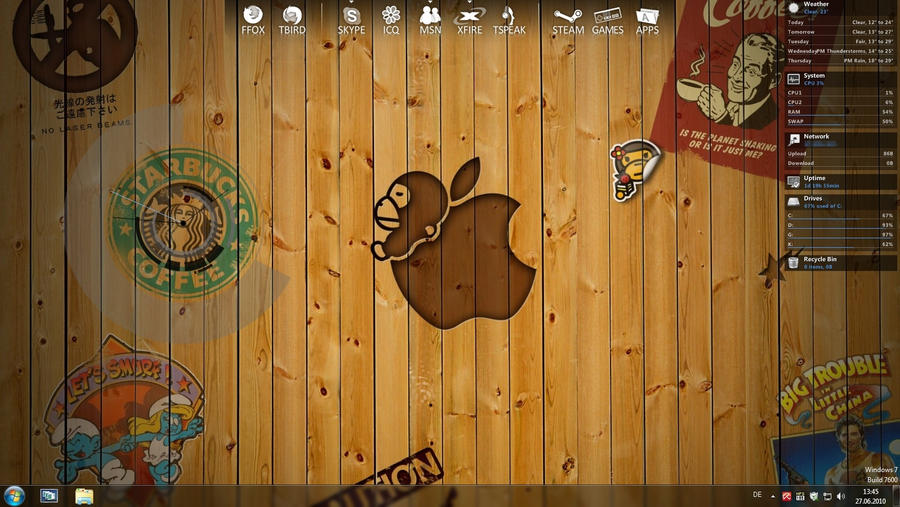Click the Uptime widget icon
The width and height of the screenshot is (900, 507).
click(x=794, y=181)
